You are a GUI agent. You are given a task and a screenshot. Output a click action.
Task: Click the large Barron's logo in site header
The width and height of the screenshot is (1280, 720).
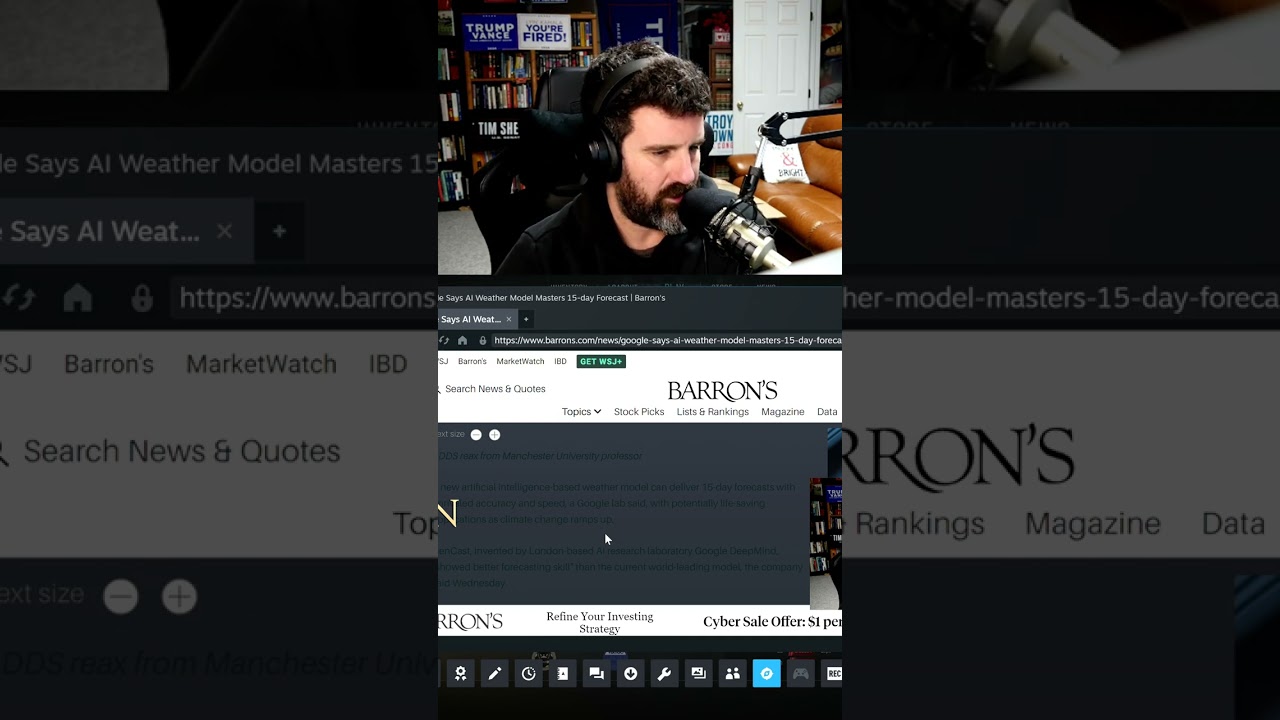(x=722, y=390)
